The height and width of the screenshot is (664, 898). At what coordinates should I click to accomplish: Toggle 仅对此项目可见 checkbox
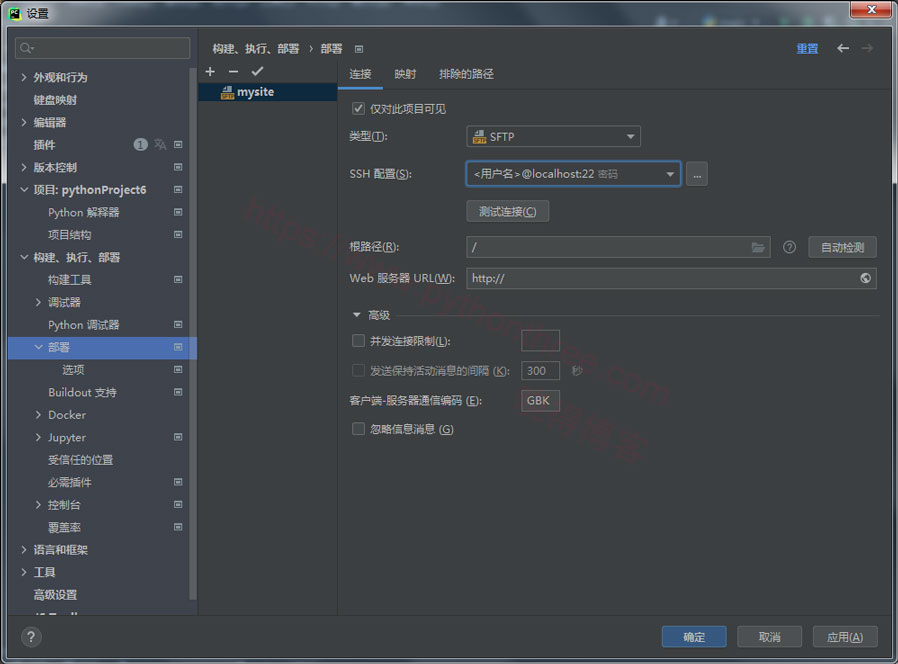click(358, 108)
